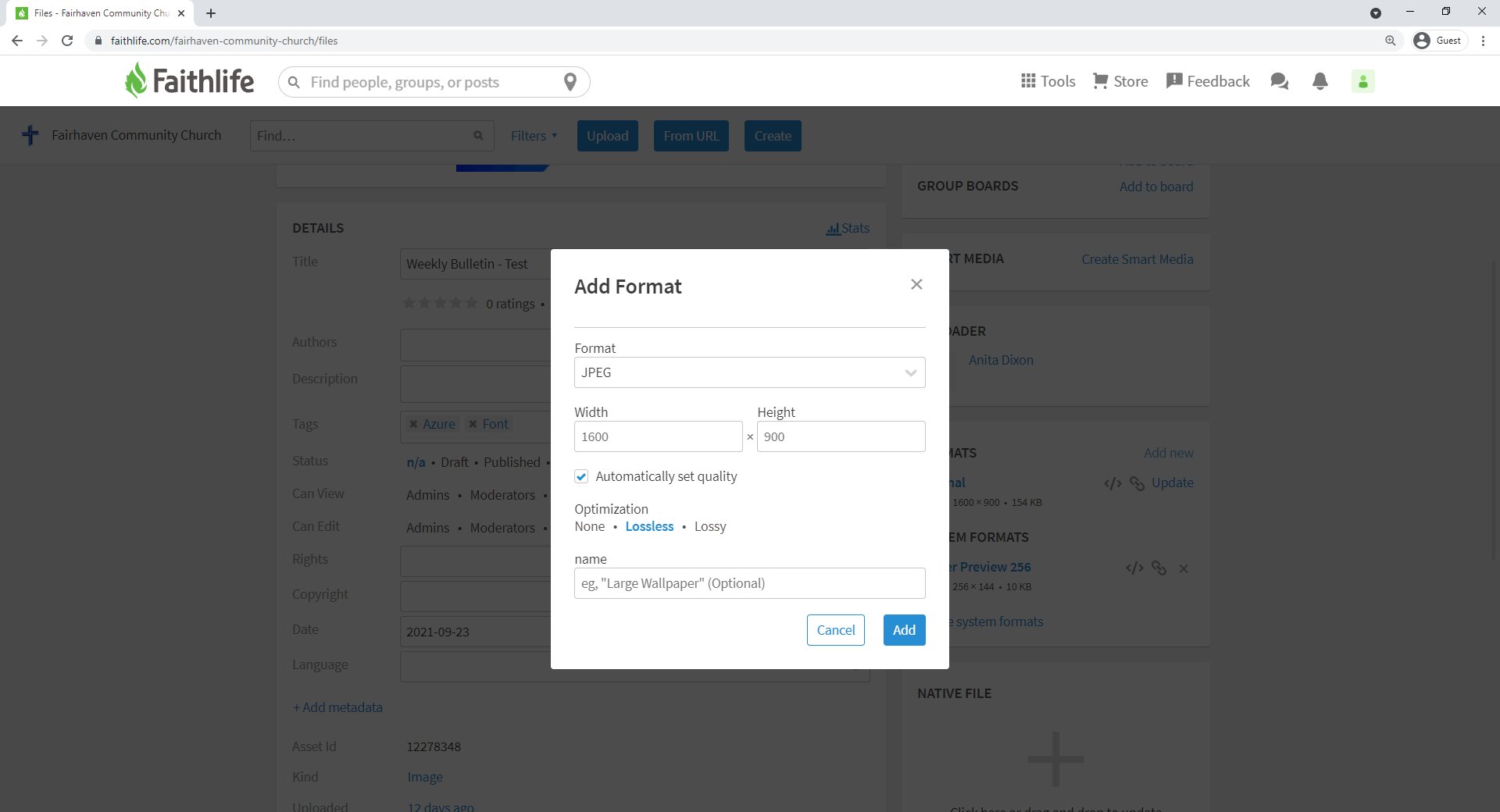Expand the Filters dropdown
The width and height of the screenshot is (1500, 812).
coord(534,136)
